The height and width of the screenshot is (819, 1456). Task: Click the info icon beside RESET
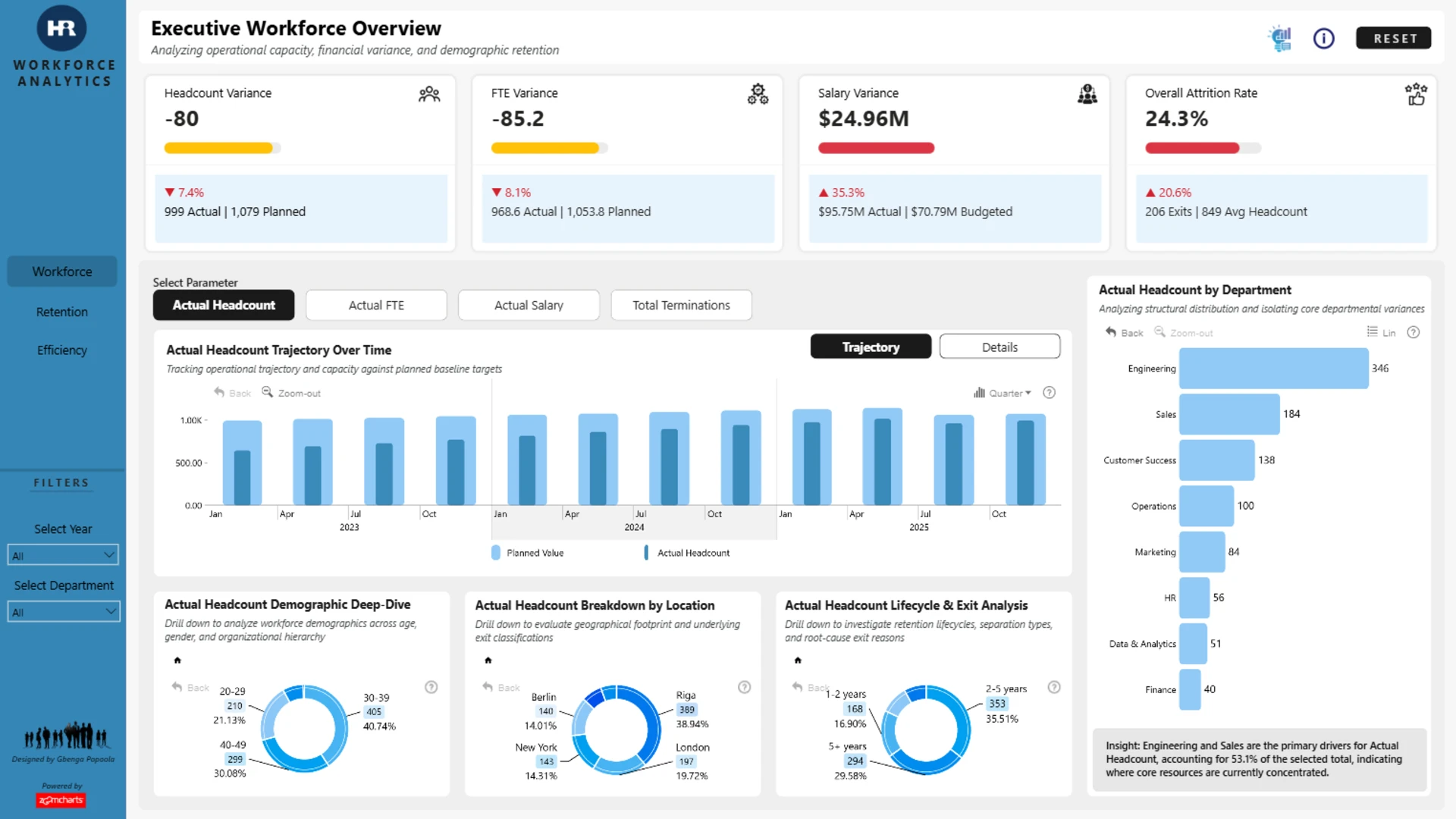tap(1323, 38)
